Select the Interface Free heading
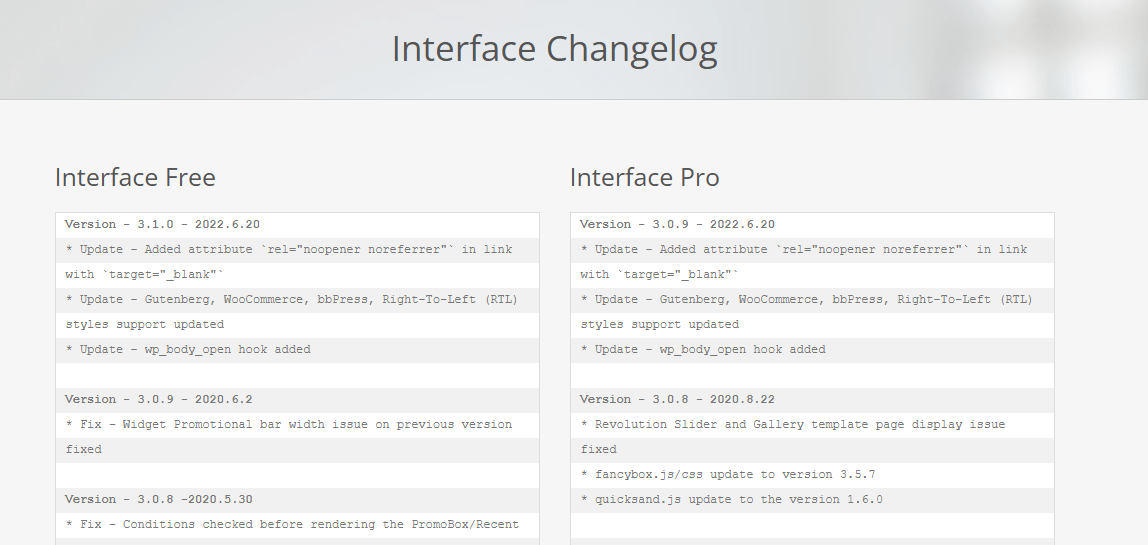The width and height of the screenshot is (1148, 545). (x=135, y=177)
